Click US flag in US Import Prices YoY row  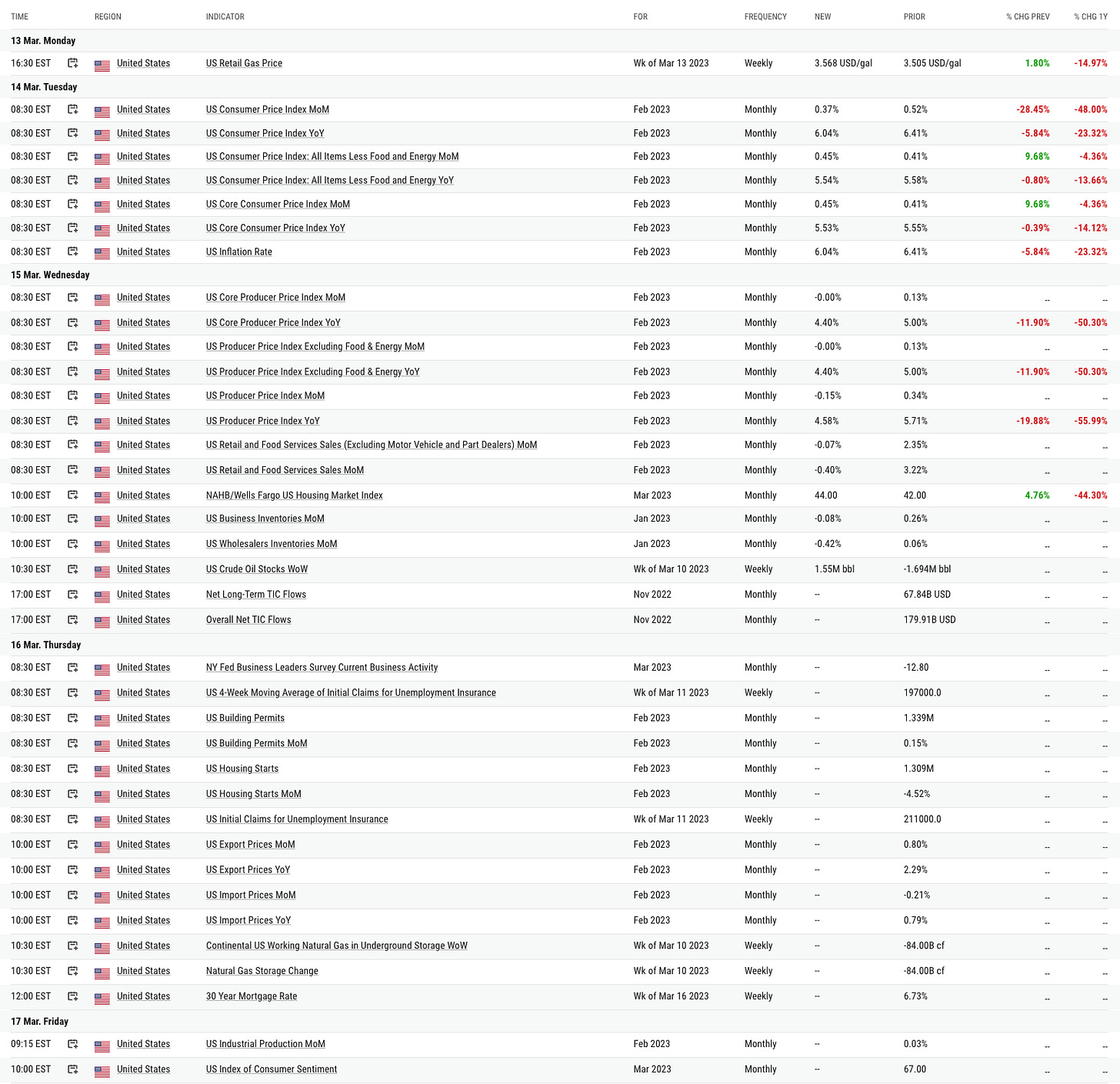pos(102,922)
